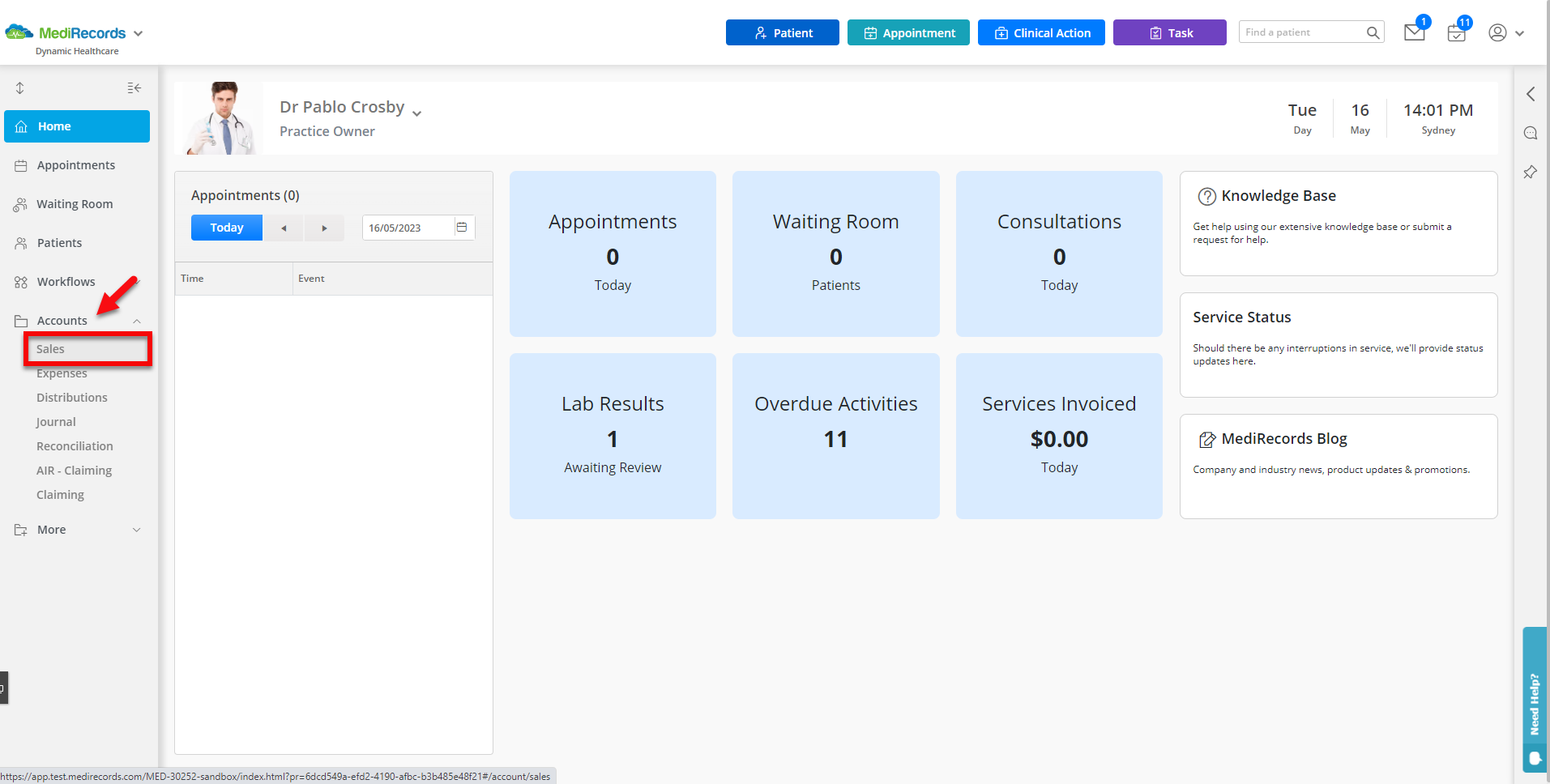Open the Appointments Today summary tile
This screenshot has height=784, width=1550.
613,254
